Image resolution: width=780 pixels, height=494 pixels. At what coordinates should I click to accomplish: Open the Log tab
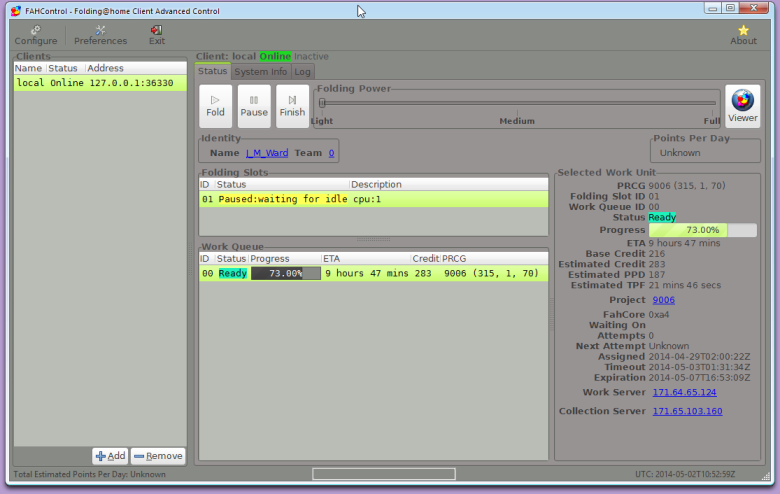302,72
